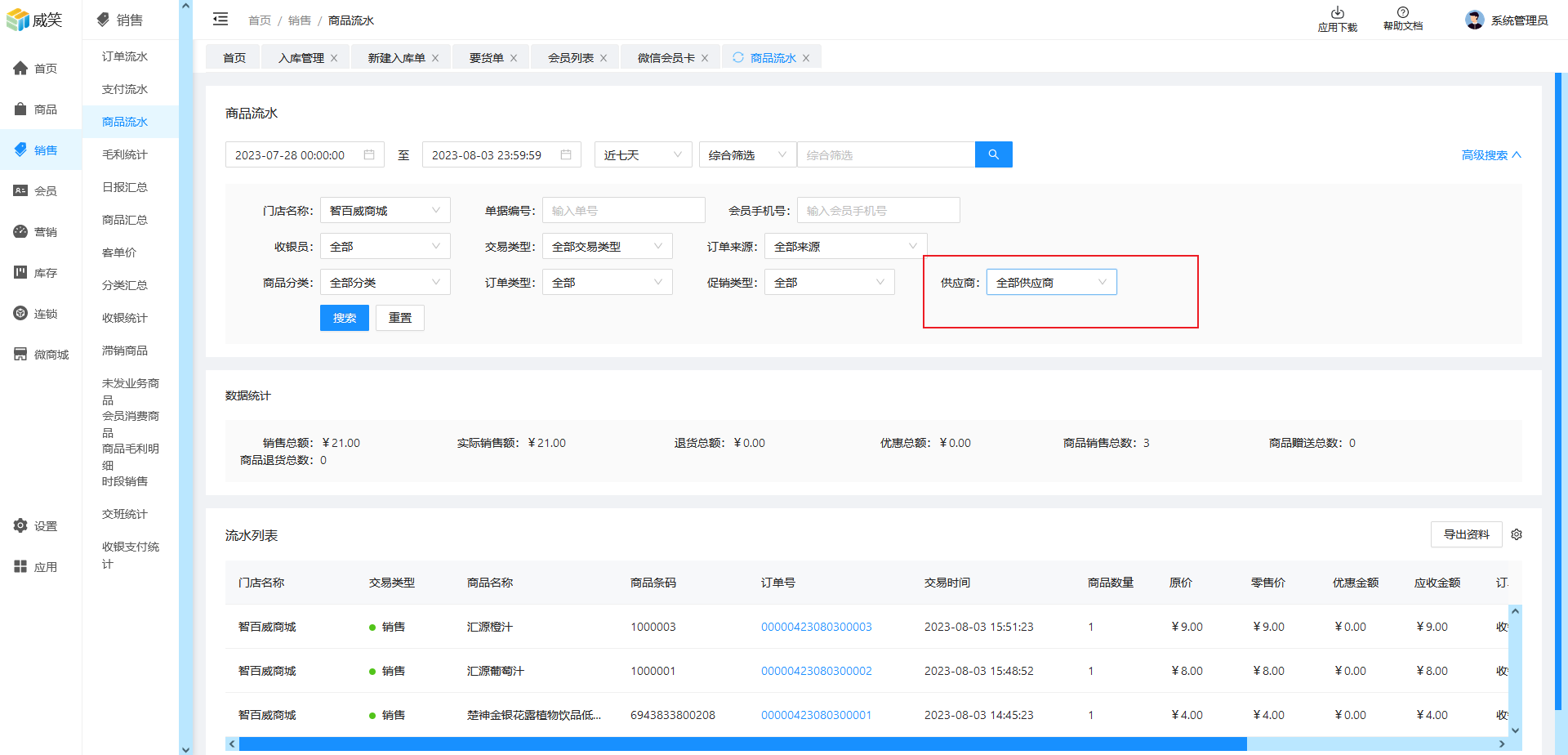
Task: Collapse sidebar with the hamburger menu icon
Action: coord(220,20)
